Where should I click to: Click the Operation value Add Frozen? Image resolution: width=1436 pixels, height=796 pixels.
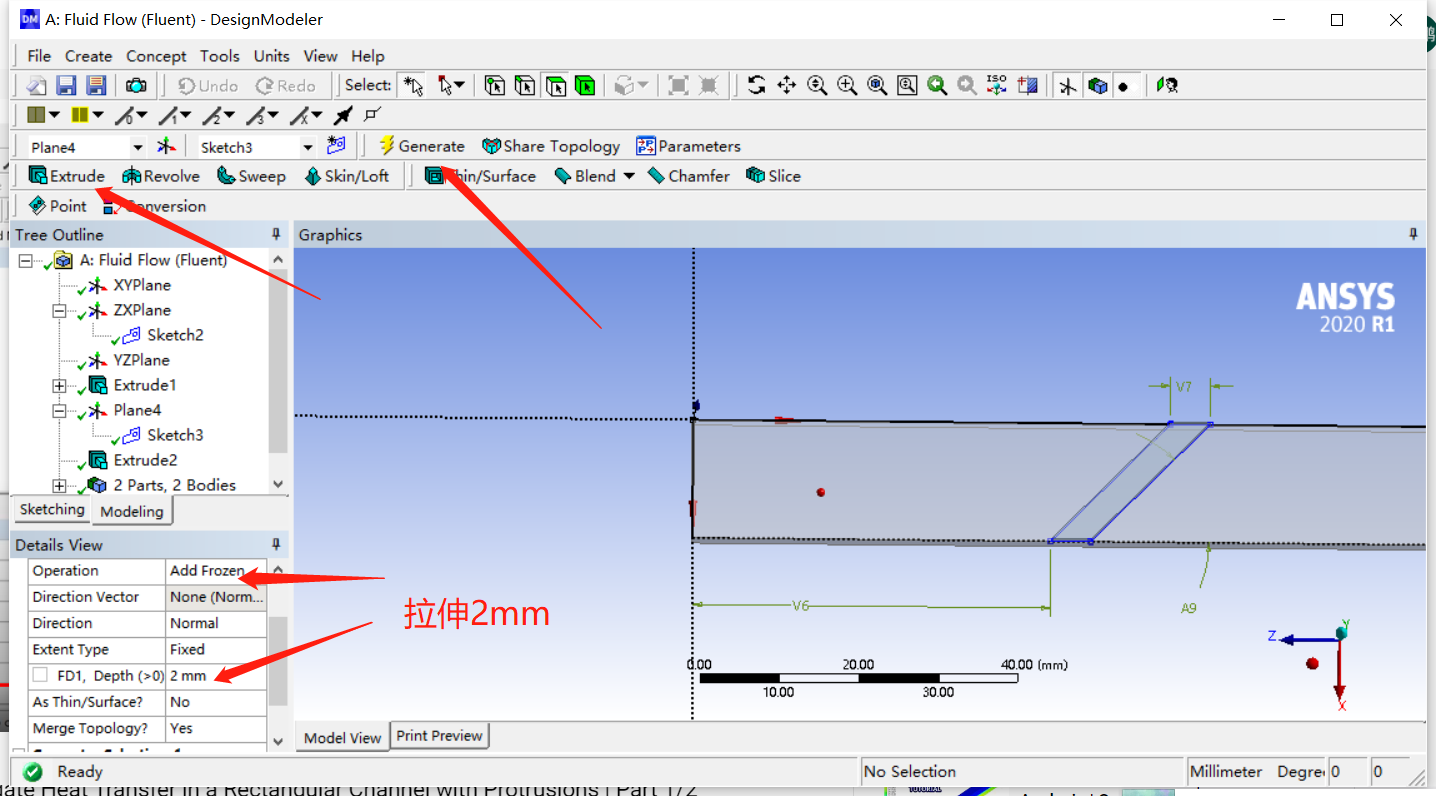pyautogui.click(x=216, y=570)
